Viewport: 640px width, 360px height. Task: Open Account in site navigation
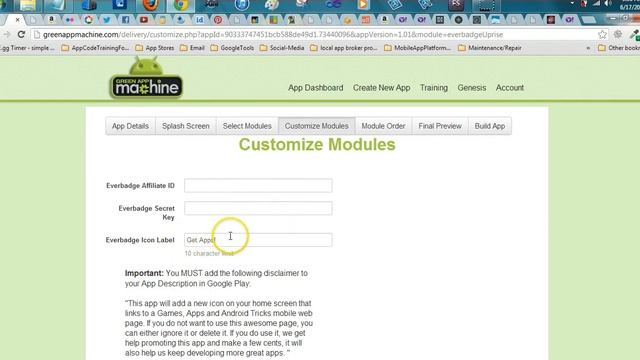[x=510, y=88]
